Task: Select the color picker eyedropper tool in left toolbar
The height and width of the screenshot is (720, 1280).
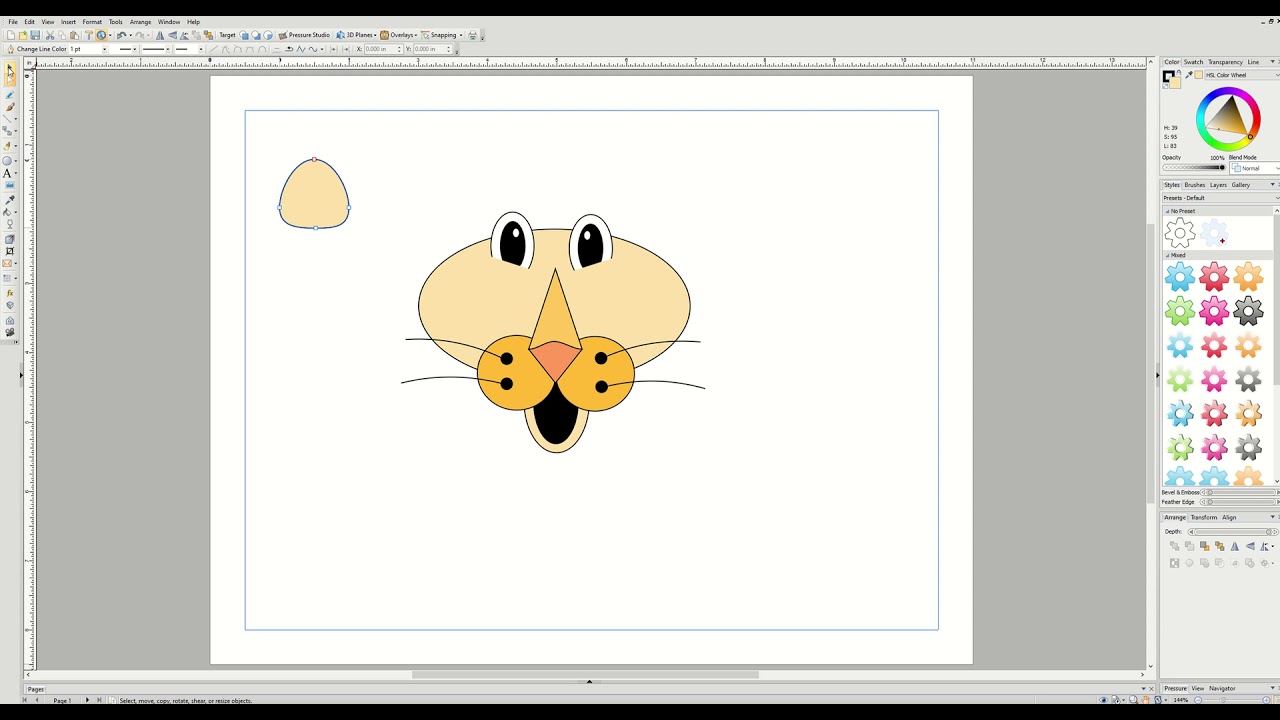Action: coord(10,199)
